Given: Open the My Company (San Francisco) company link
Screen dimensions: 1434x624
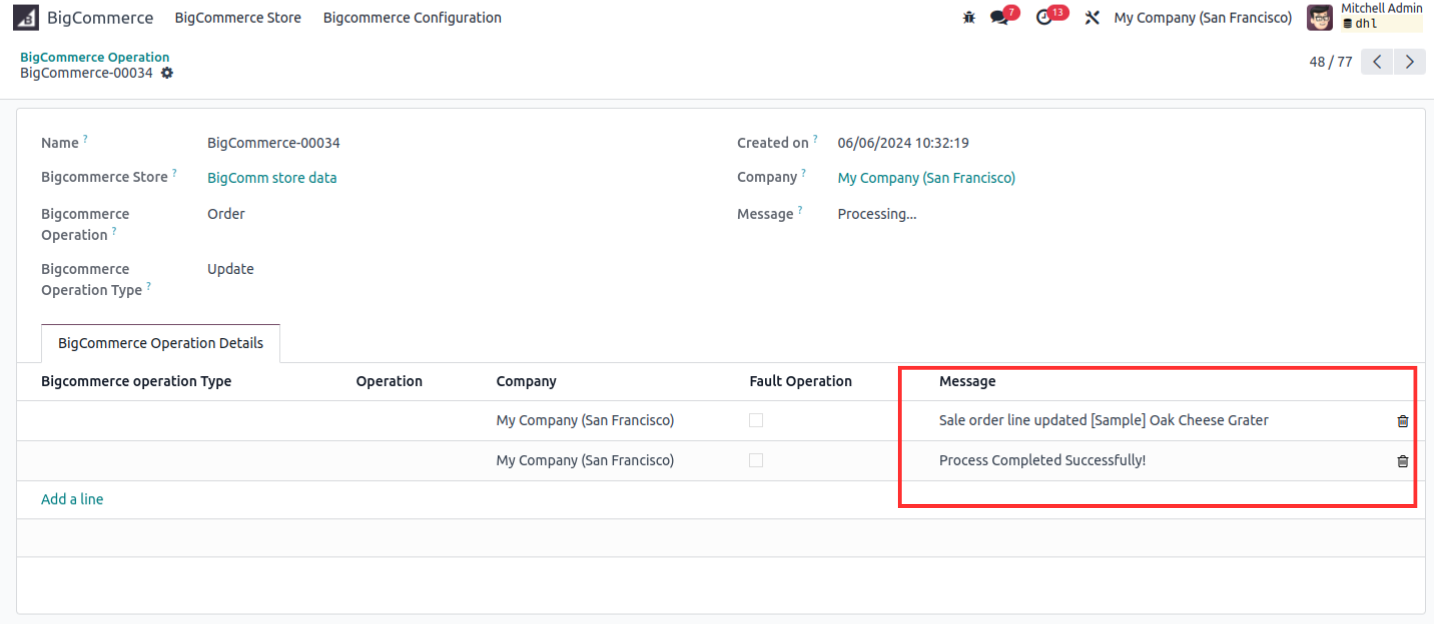Looking at the screenshot, I should (926, 178).
